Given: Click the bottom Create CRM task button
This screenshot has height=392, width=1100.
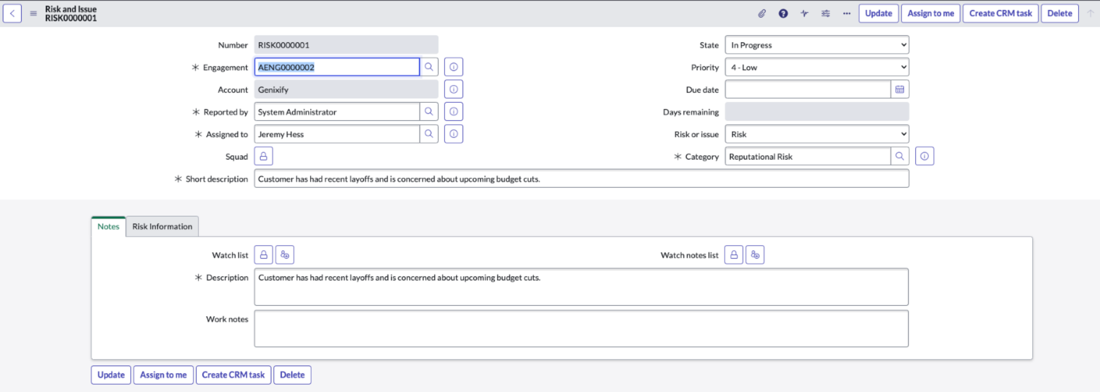Looking at the screenshot, I should point(234,374).
